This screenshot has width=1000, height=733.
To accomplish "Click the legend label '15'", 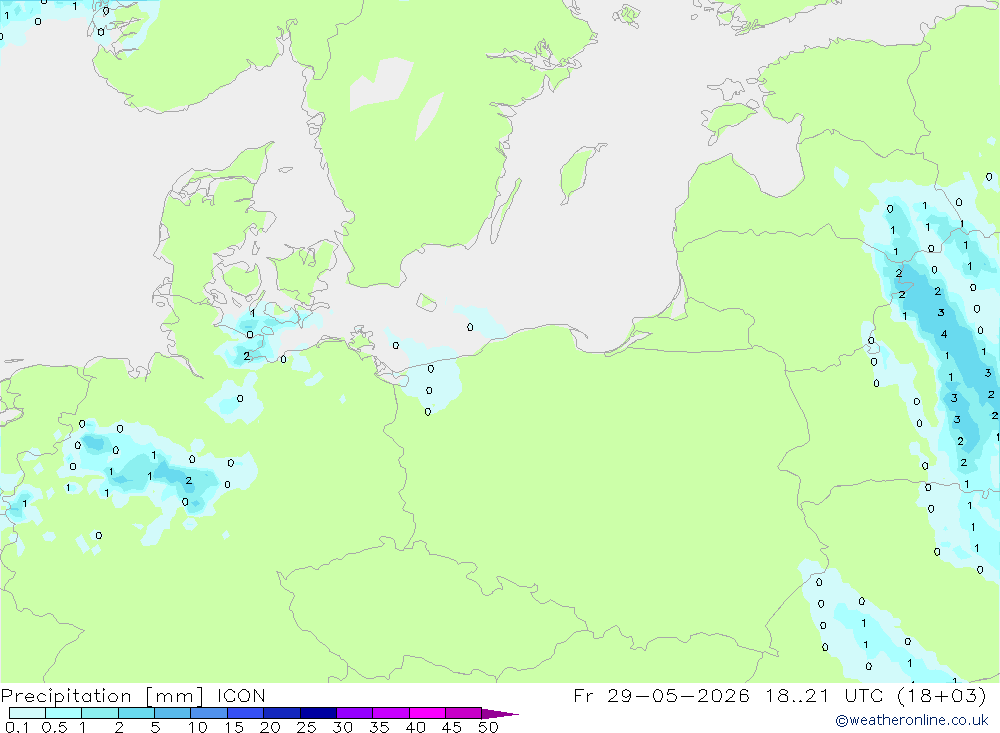I will [x=234, y=727].
